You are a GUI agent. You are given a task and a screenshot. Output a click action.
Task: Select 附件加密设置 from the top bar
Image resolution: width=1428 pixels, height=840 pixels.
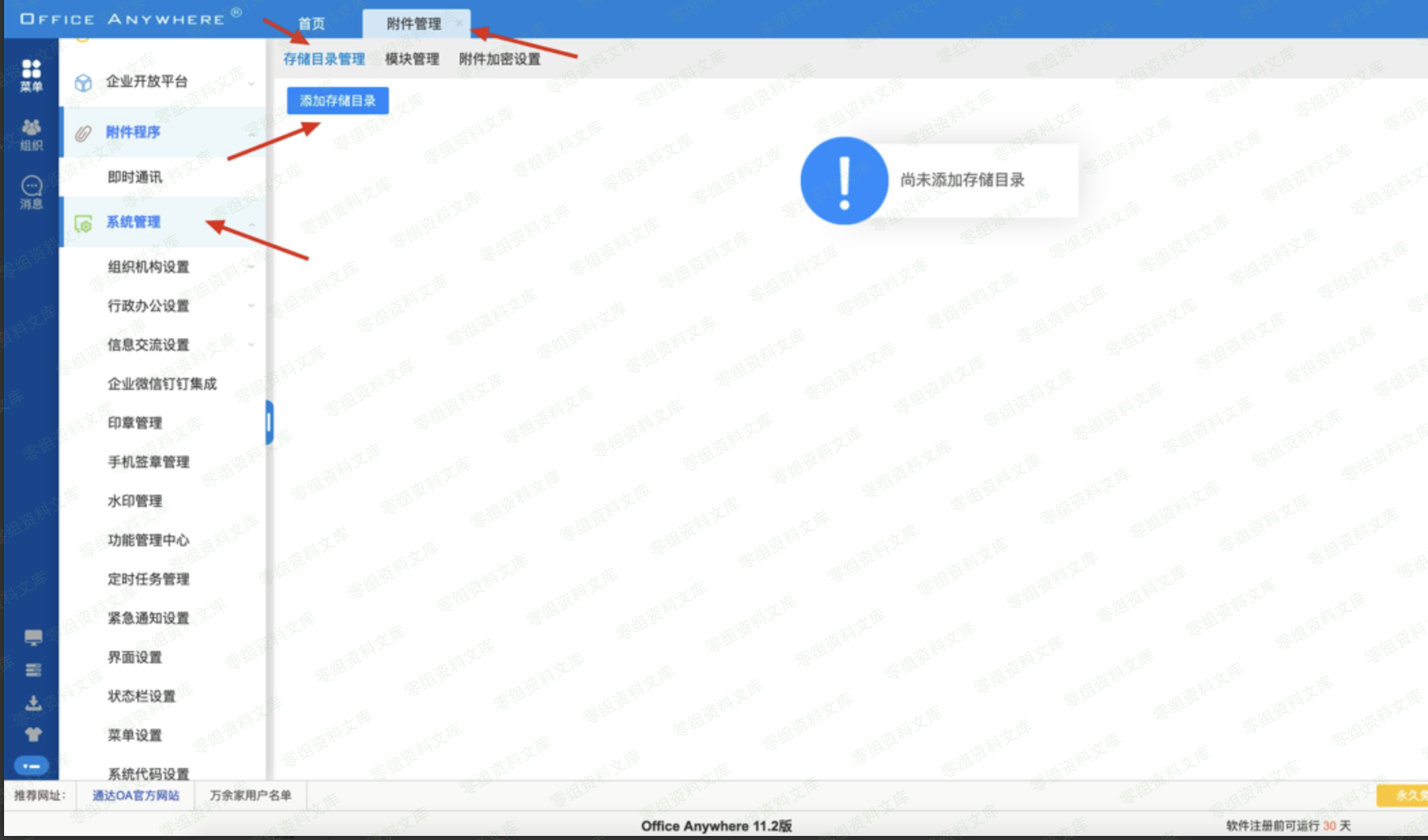click(x=500, y=59)
